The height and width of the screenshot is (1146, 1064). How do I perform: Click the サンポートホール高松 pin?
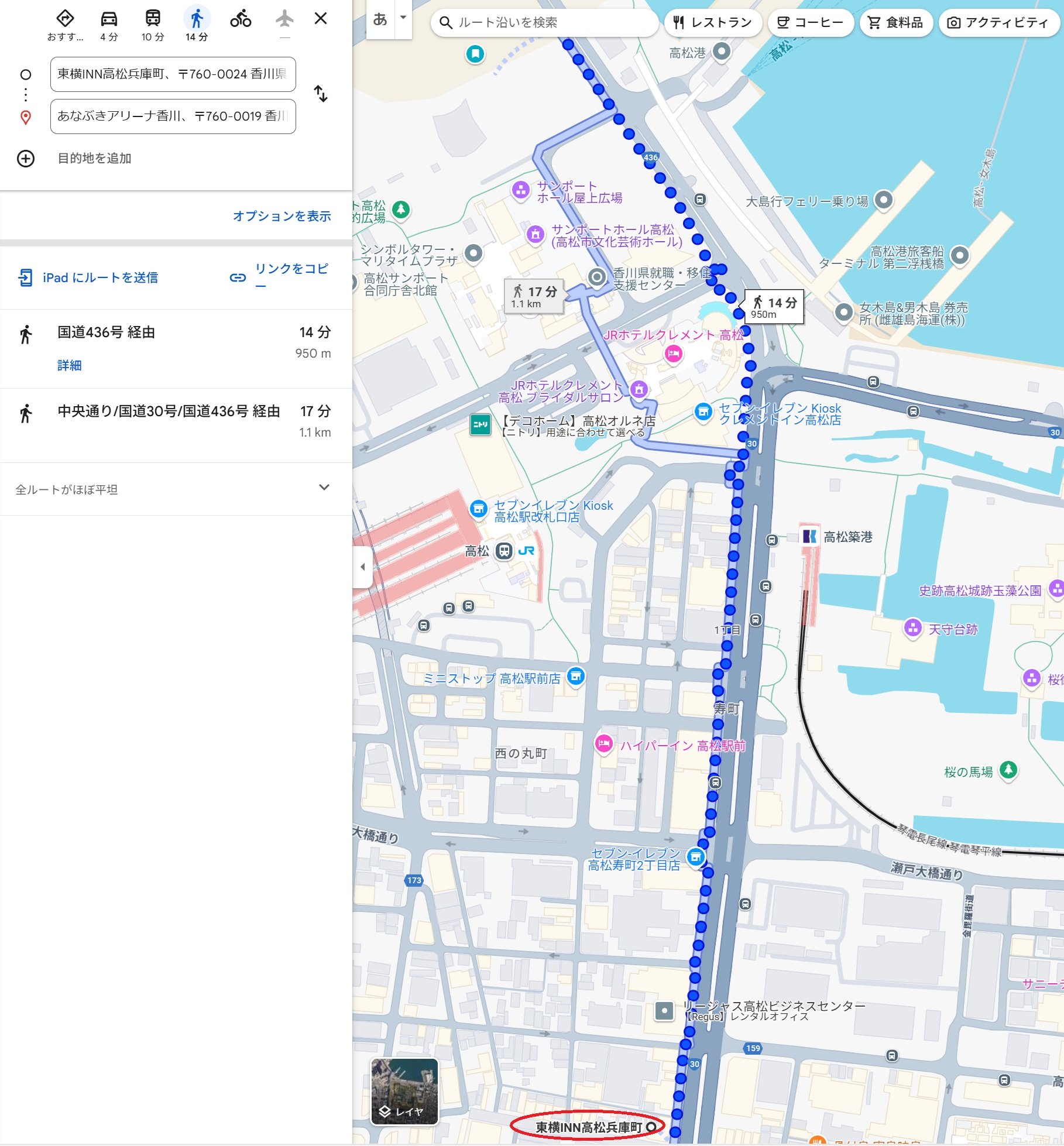click(x=536, y=234)
